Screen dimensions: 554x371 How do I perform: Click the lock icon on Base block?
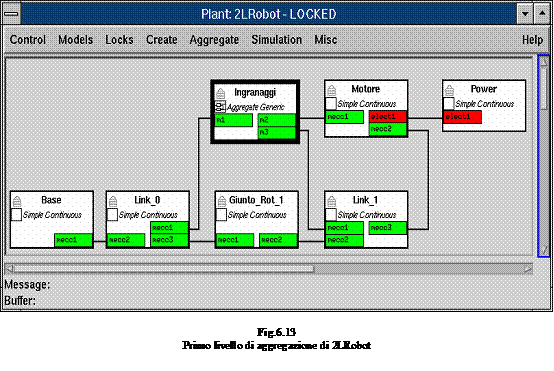point(17,201)
